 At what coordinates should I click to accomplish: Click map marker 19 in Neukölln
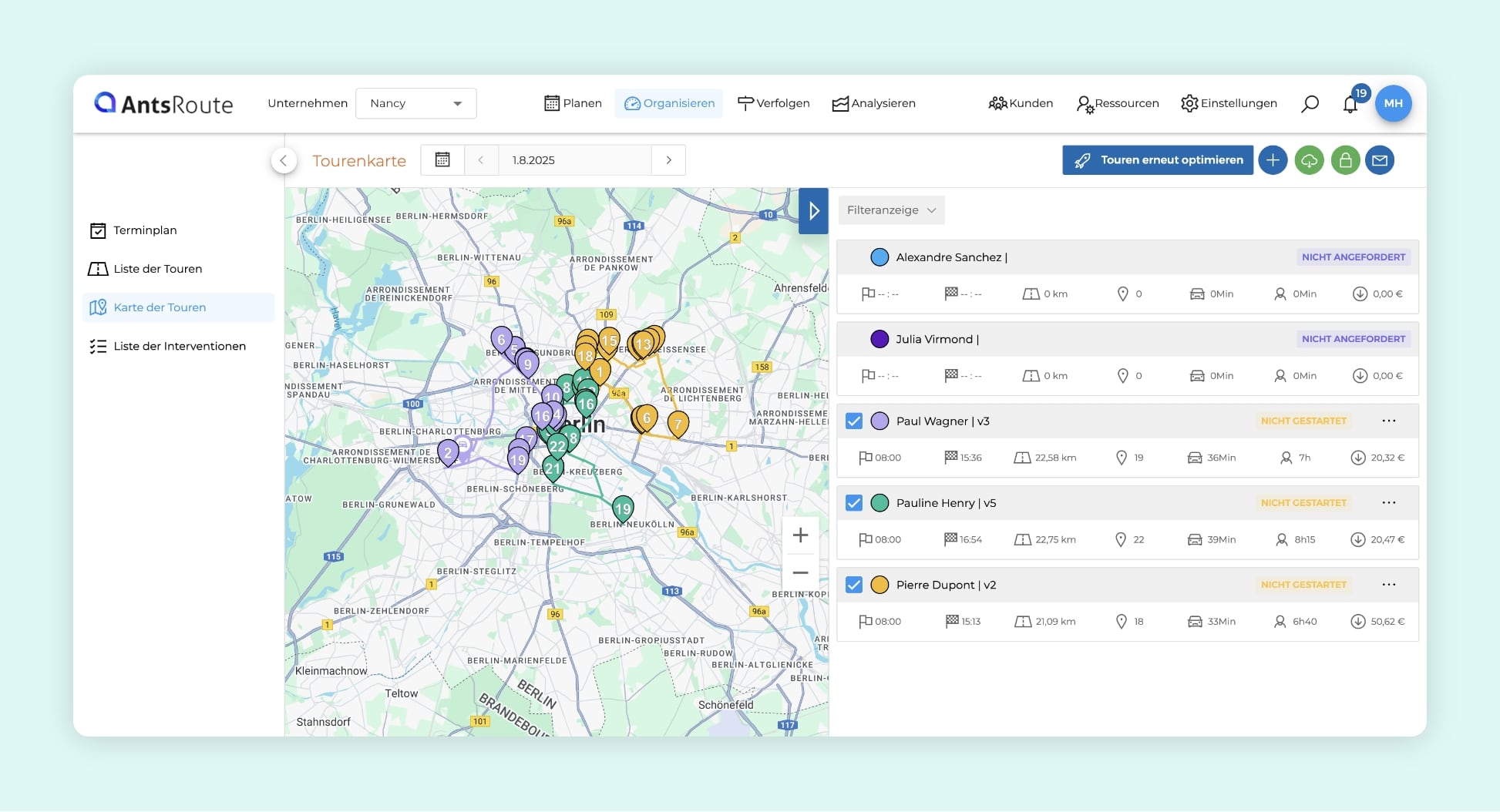tap(623, 508)
